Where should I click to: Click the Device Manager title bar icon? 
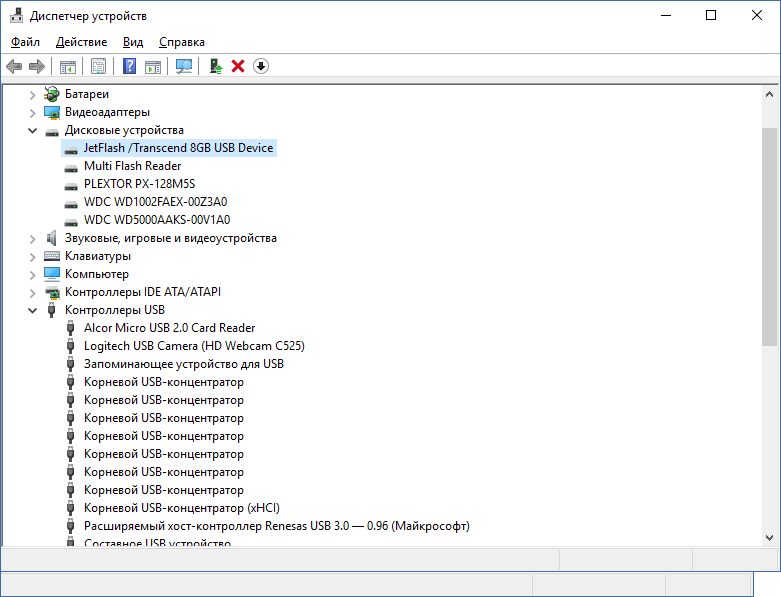(x=16, y=15)
